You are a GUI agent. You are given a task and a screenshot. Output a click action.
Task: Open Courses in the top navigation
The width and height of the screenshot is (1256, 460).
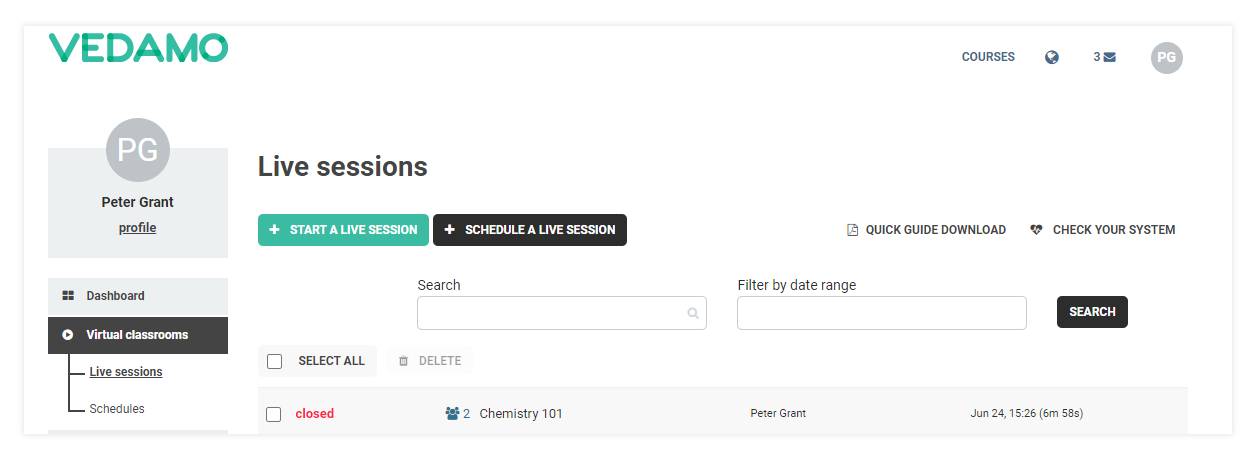coord(988,57)
